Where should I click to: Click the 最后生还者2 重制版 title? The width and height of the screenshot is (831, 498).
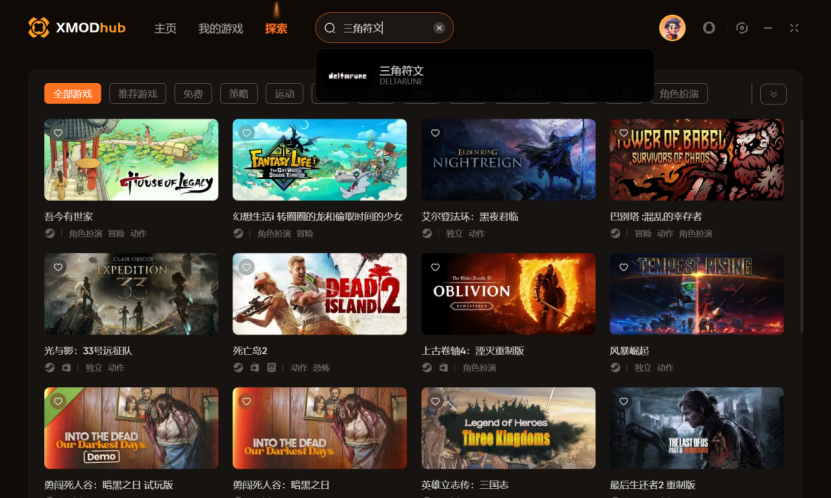point(652,485)
